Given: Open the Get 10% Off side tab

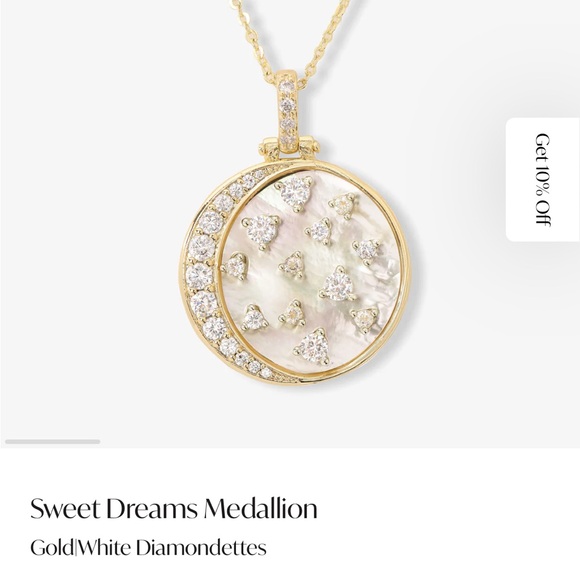Looking at the screenshot, I should pos(543,179).
